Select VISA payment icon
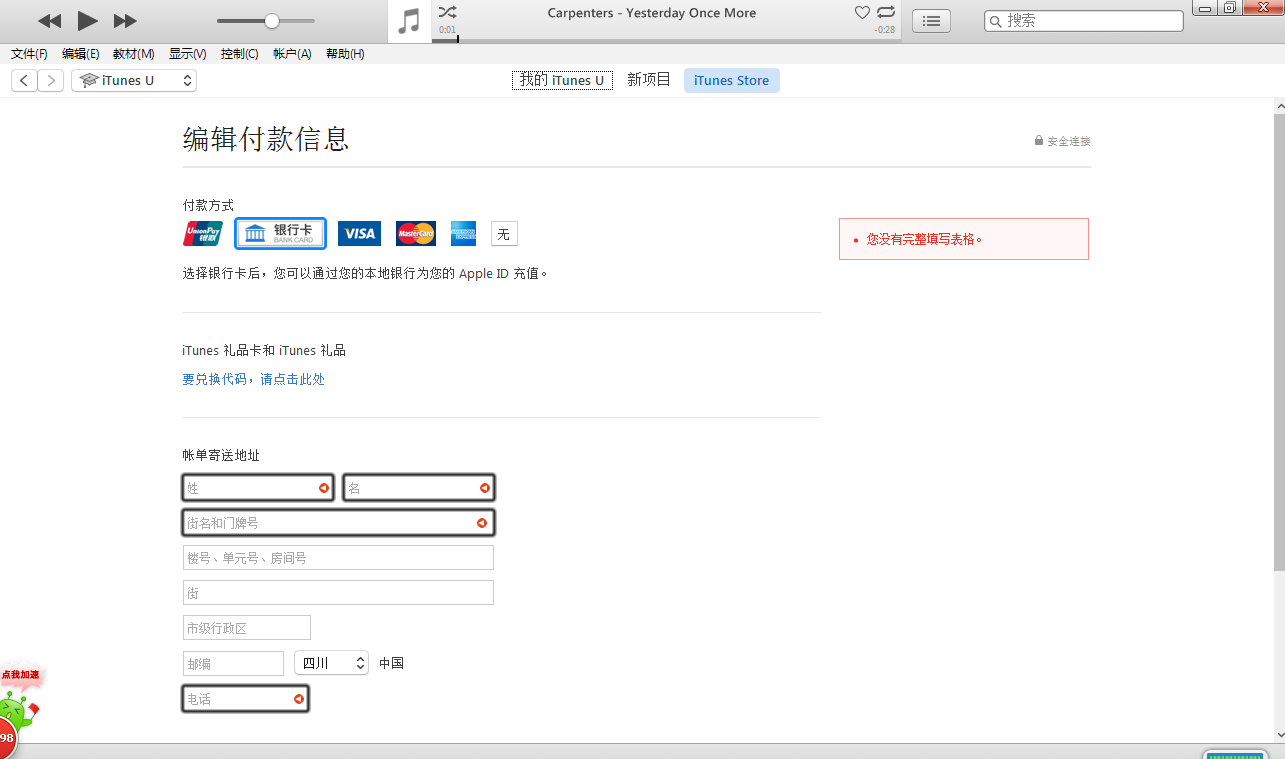This screenshot has height=759, width=1285. (x=359, y=234)
